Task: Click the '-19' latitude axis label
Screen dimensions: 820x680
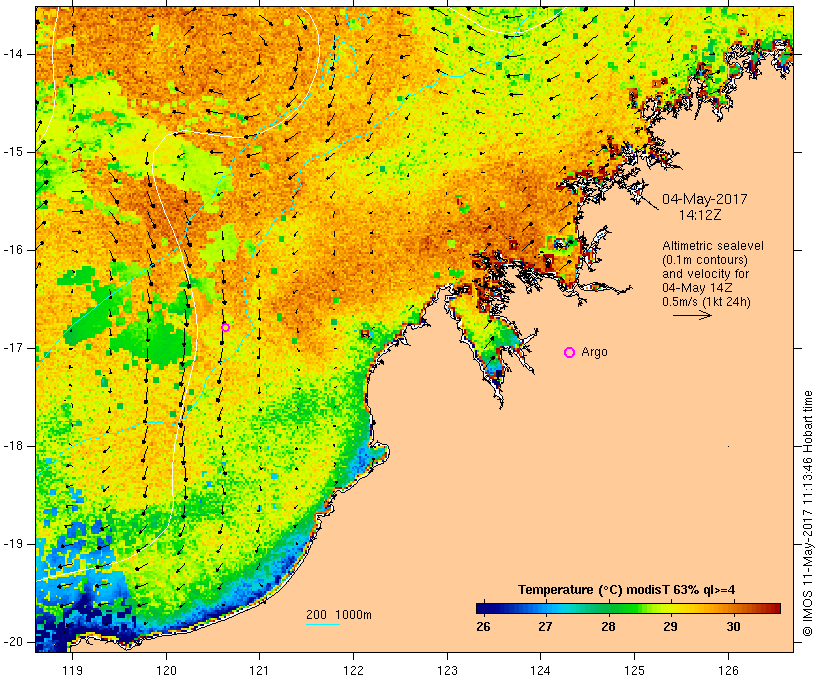Action: pos(12,544)
